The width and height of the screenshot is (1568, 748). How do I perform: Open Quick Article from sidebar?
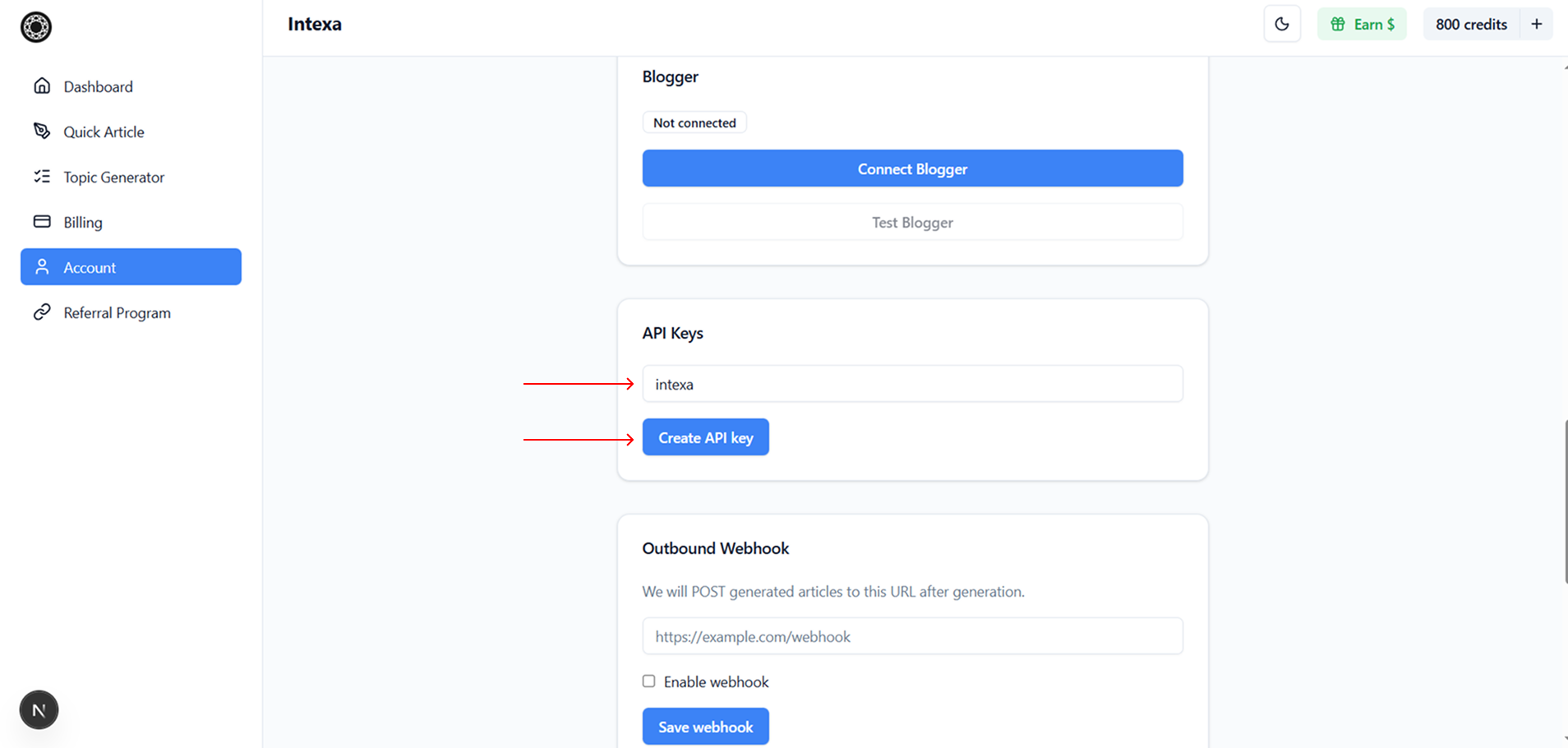tap(104, 132)
